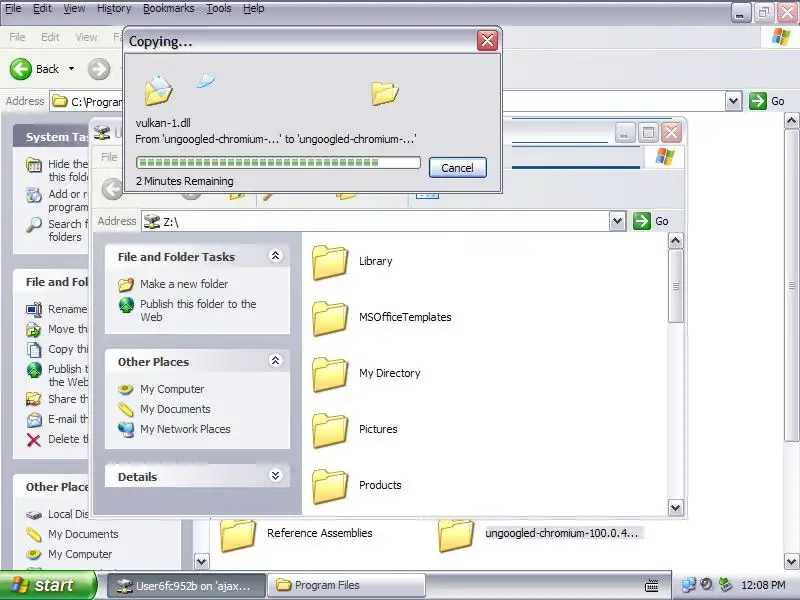Open the MSOfficeTemplates folder icon
Image resolution: width=800 pixels, height=600 pixels.
[x=330, y=318]
